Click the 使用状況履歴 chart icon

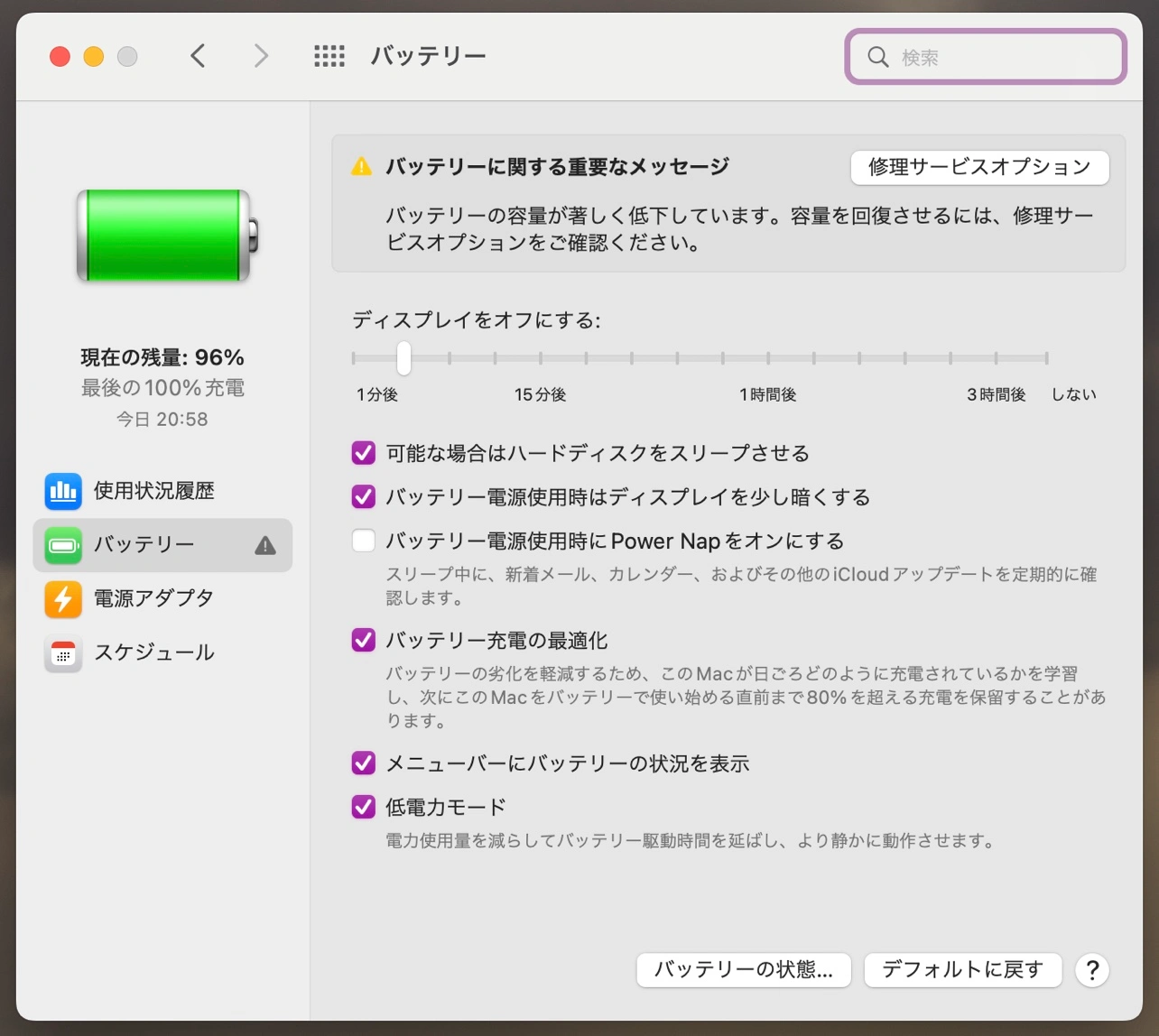[x=63, y=491]
